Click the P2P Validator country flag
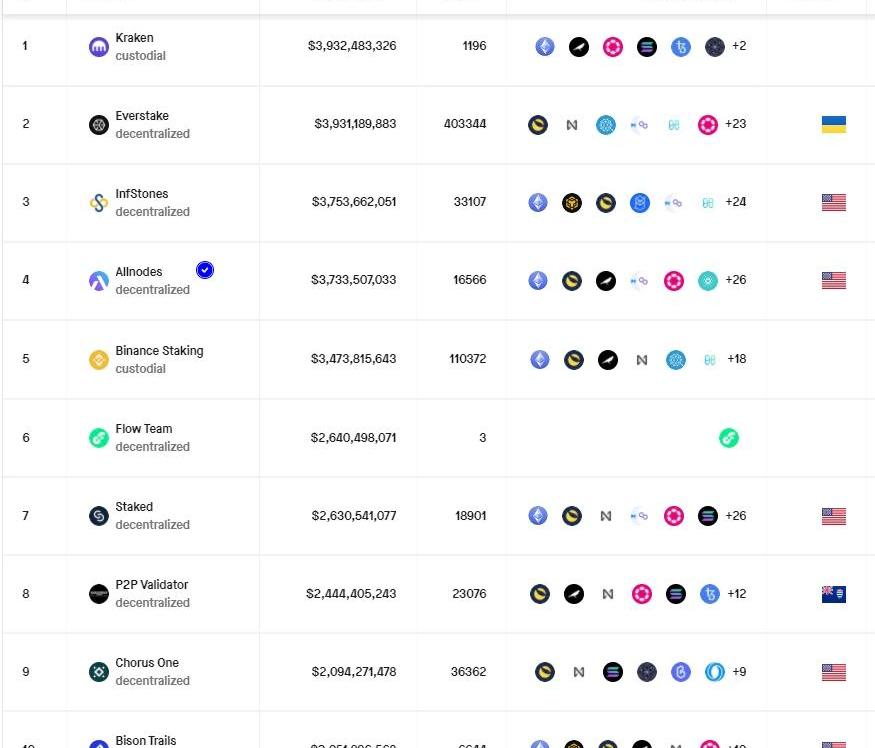Screen dimensions: 875x748 pos(833,594)
